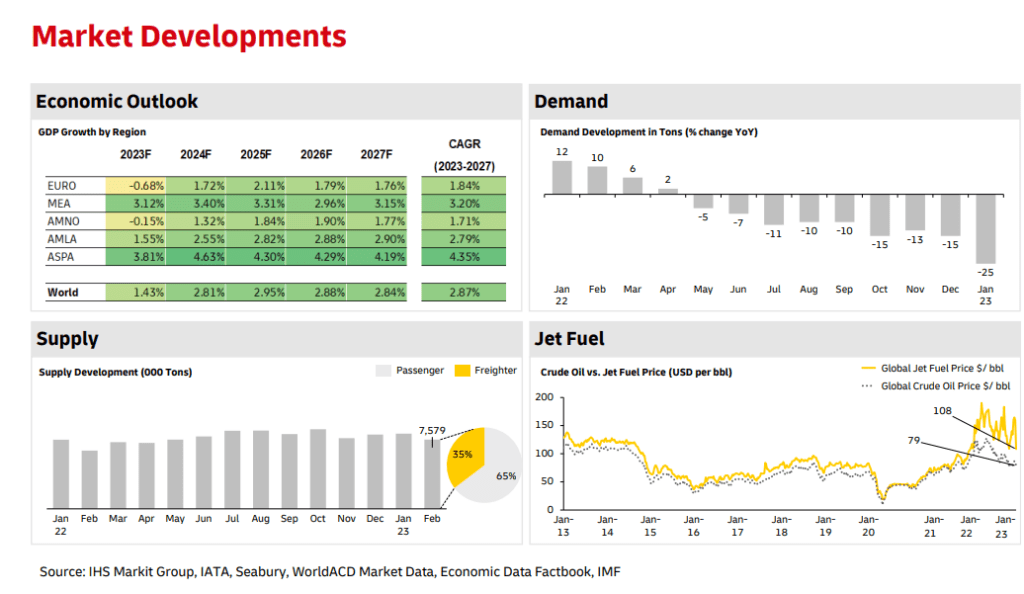Click the Demand Development in Tons label

click(648, 132)
